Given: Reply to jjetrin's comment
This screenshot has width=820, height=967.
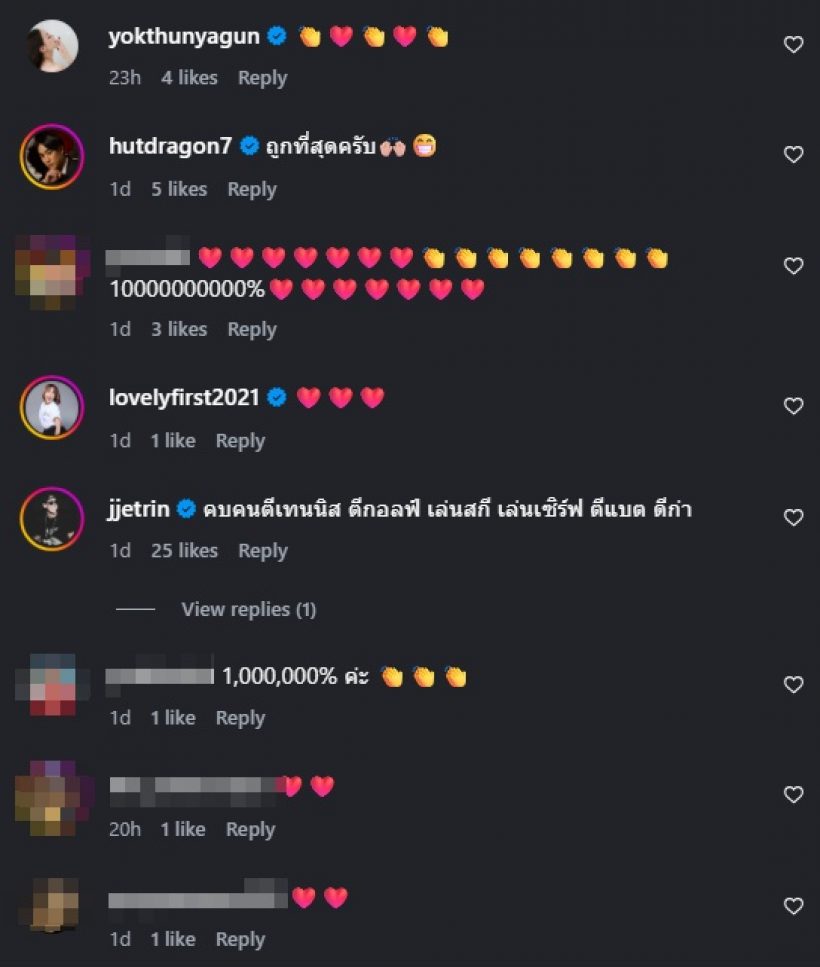Looking at the screenshot, I should pyautogui.click(x=263, y=551).
